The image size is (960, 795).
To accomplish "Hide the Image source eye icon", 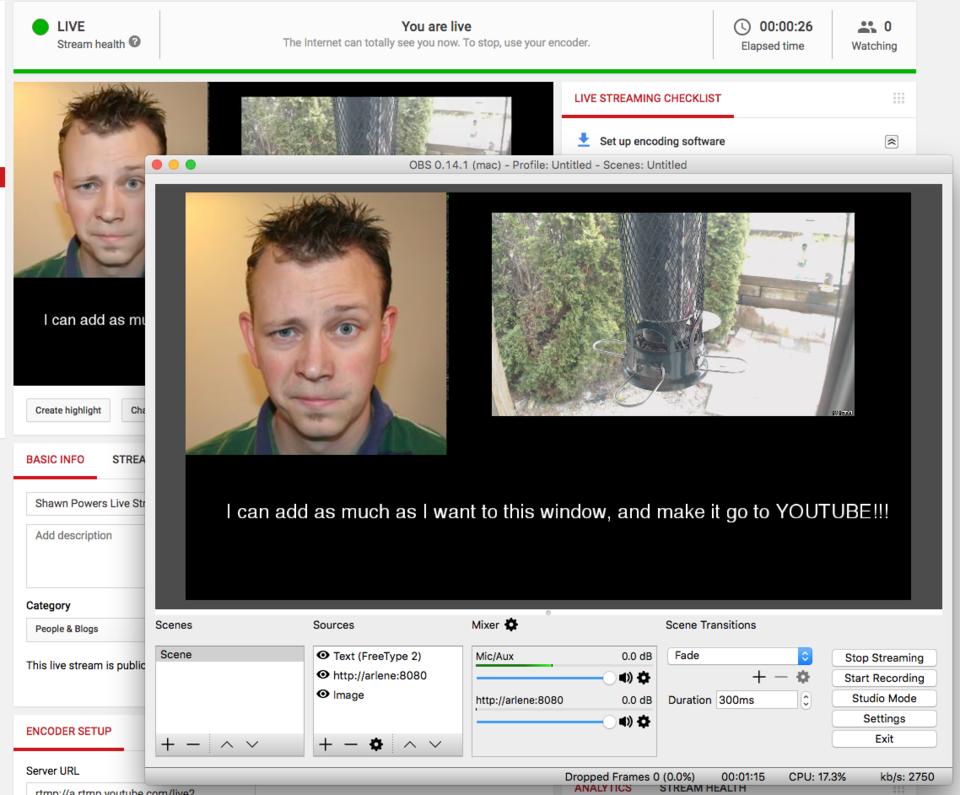I will (324, 695).
